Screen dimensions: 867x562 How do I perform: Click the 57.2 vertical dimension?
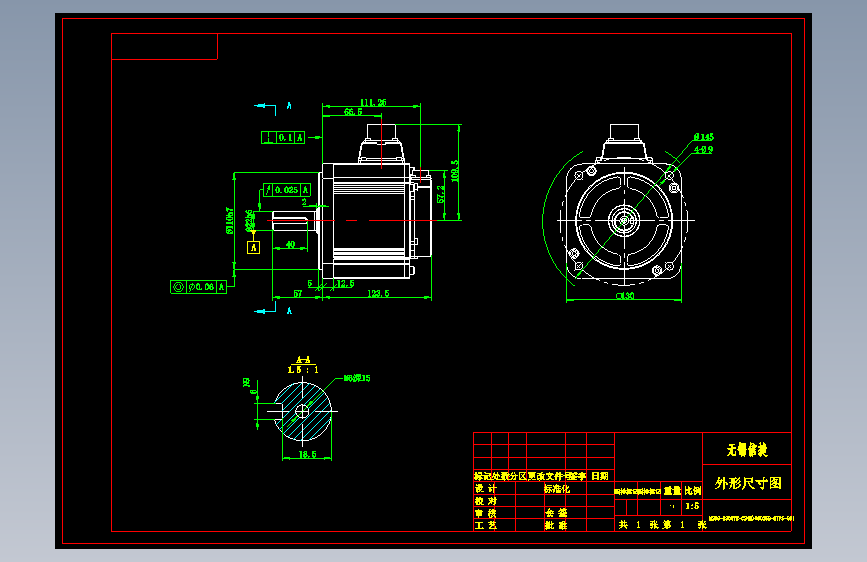pos(441,194)
